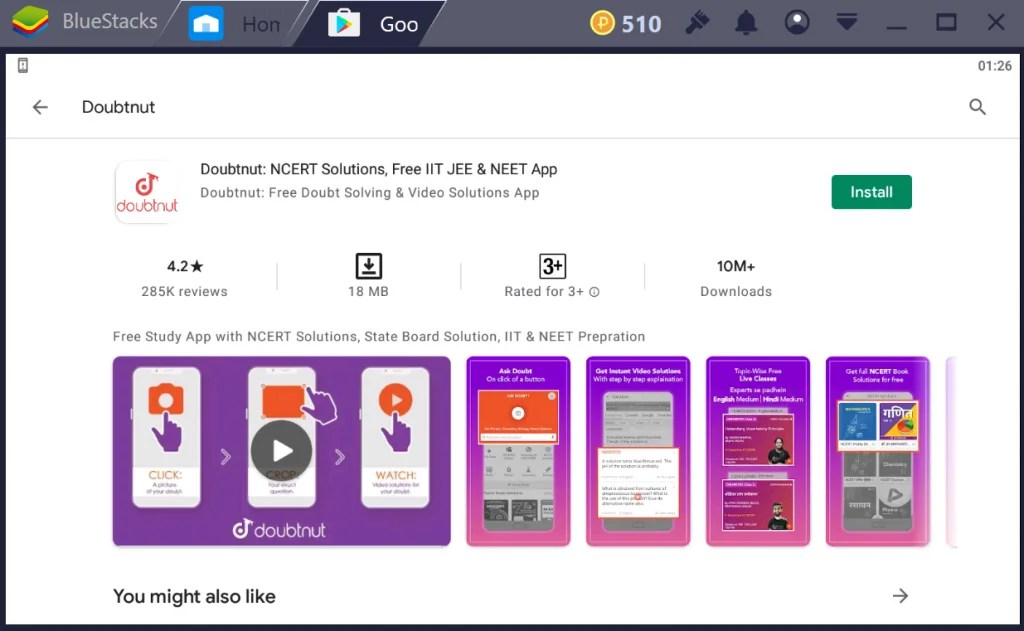
Task: Click the 510 points value
Action: pos(641,24)
